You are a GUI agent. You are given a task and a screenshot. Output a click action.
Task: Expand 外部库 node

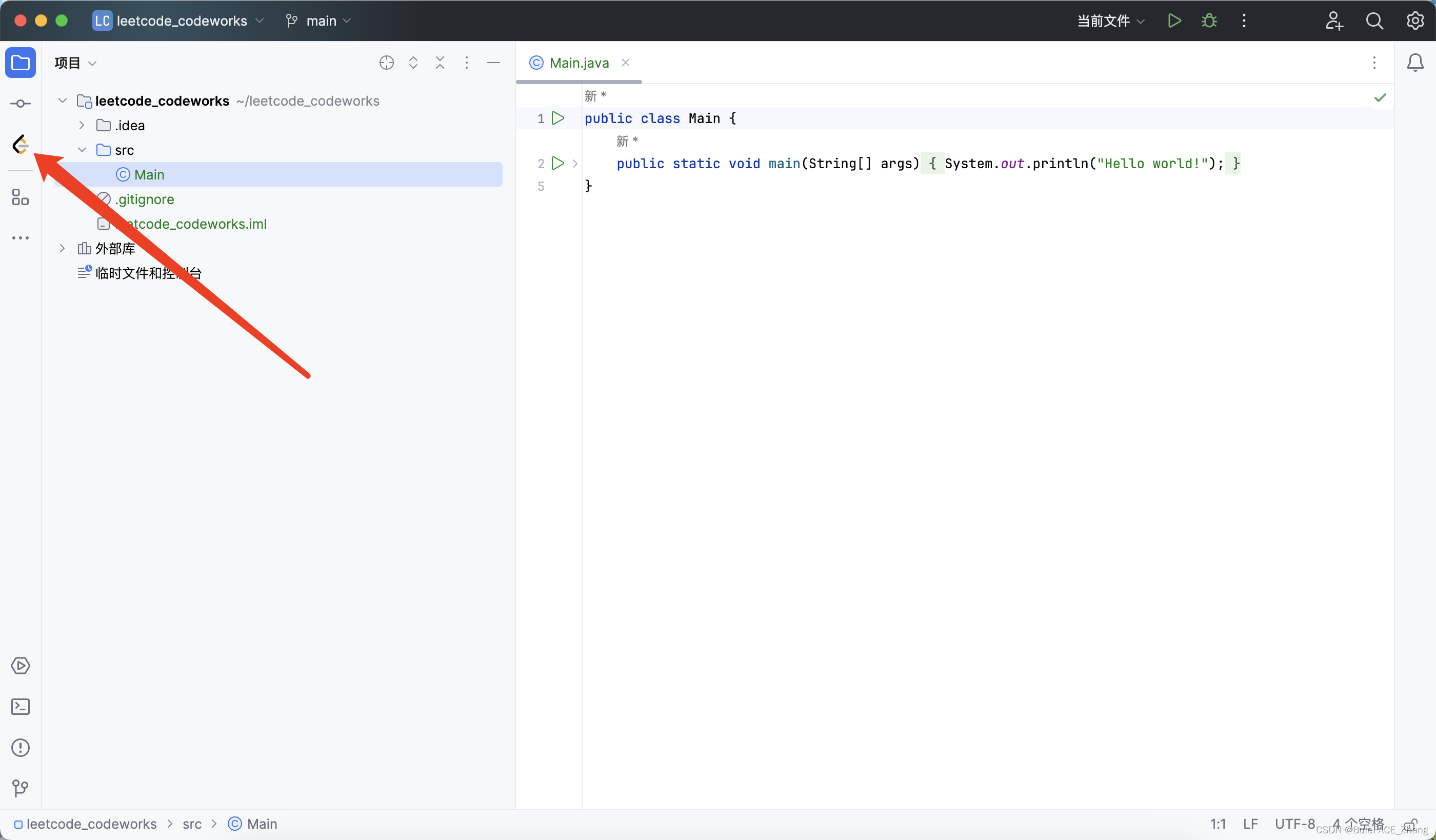pyautogui.click(x=63, y=249)
